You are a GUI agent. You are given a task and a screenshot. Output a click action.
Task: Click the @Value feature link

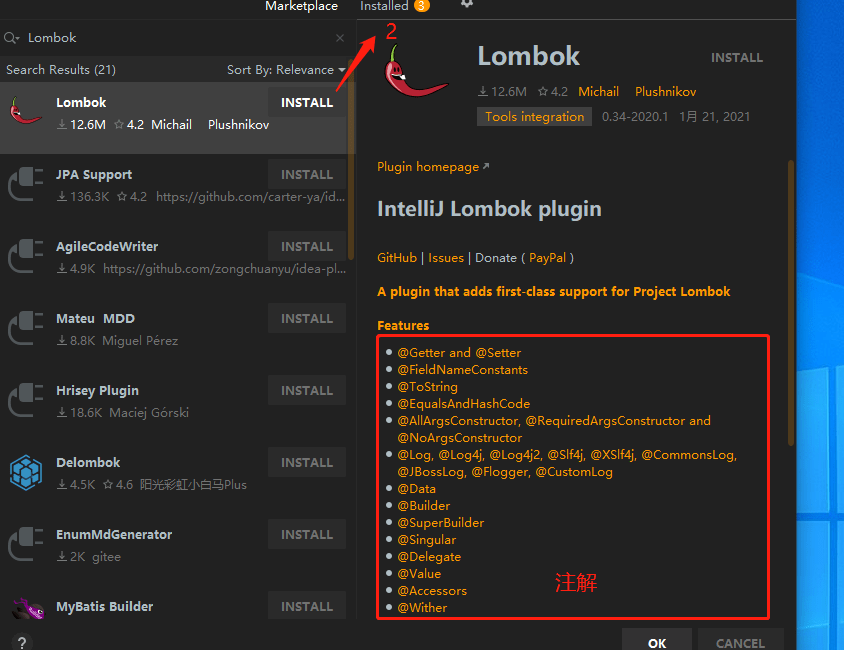pos(419,574)
